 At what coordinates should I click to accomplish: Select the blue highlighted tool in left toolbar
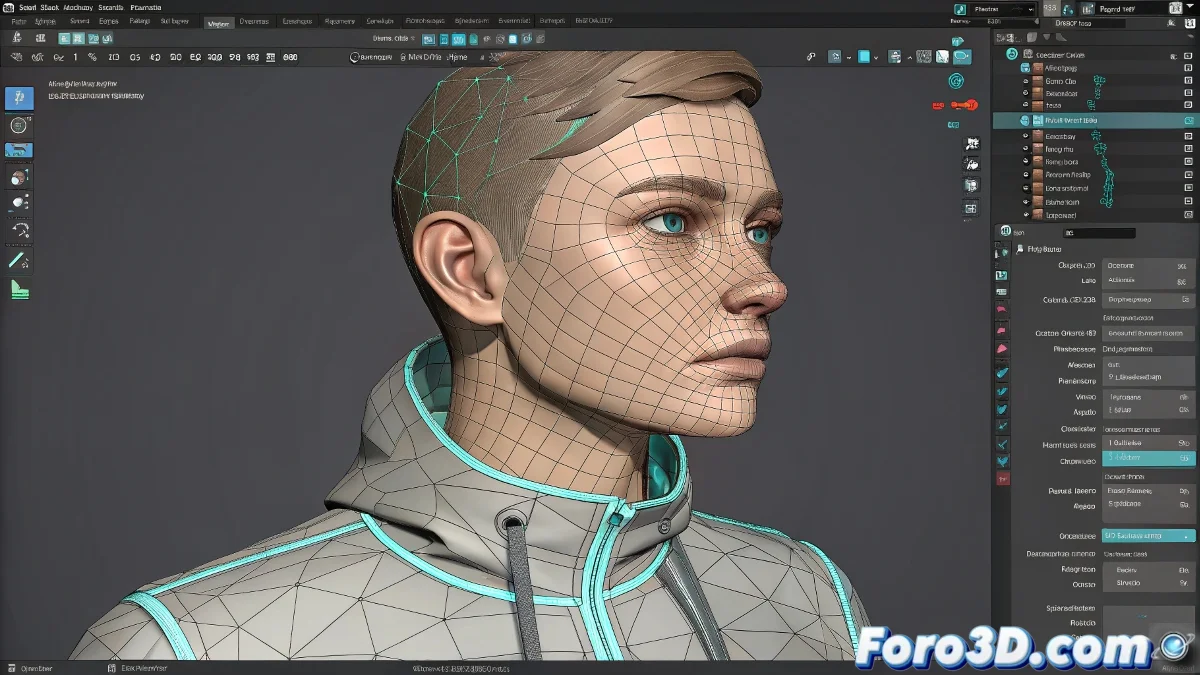[x=19, y=98]
